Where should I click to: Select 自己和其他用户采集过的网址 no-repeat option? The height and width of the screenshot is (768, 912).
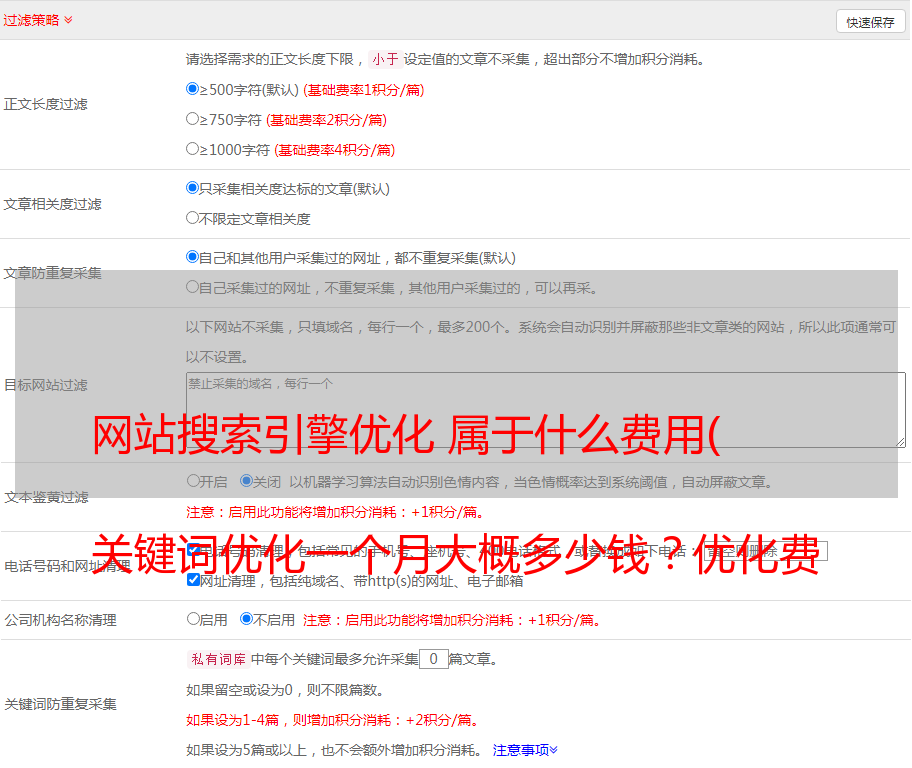[x=193, y=257]
